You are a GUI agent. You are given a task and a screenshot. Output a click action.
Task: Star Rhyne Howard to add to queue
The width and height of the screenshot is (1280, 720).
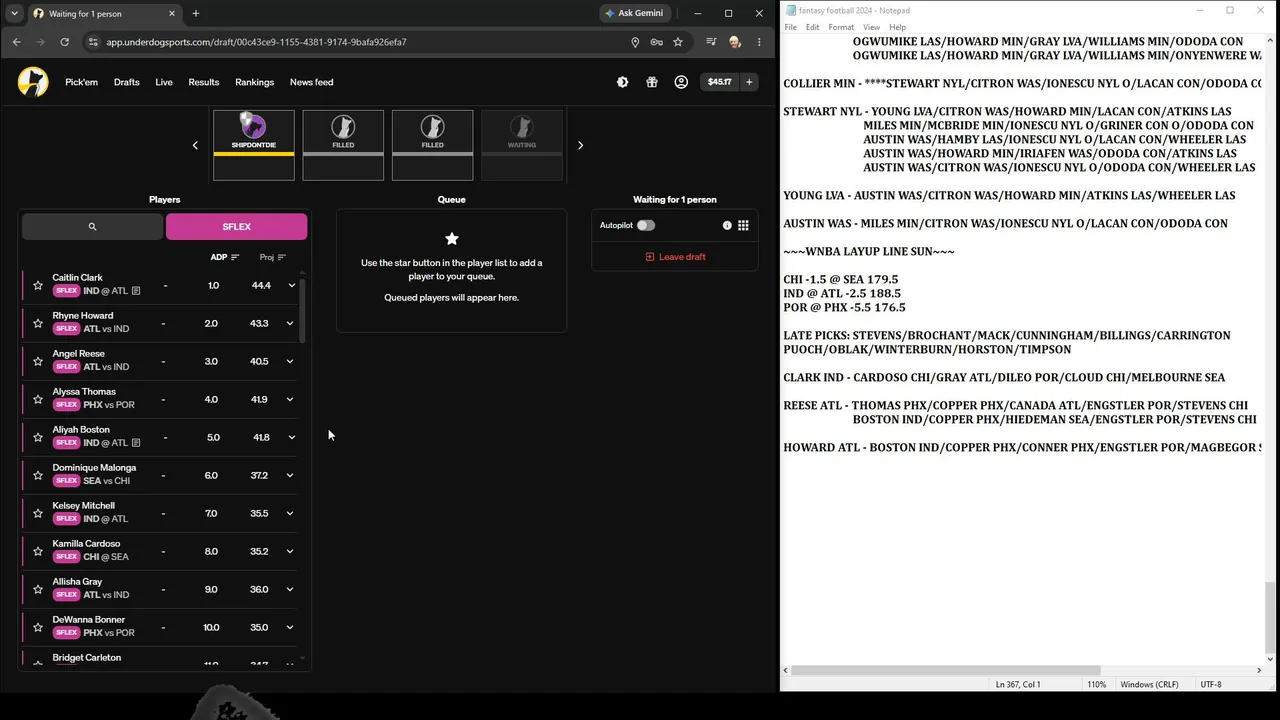[x=38, y=323]
